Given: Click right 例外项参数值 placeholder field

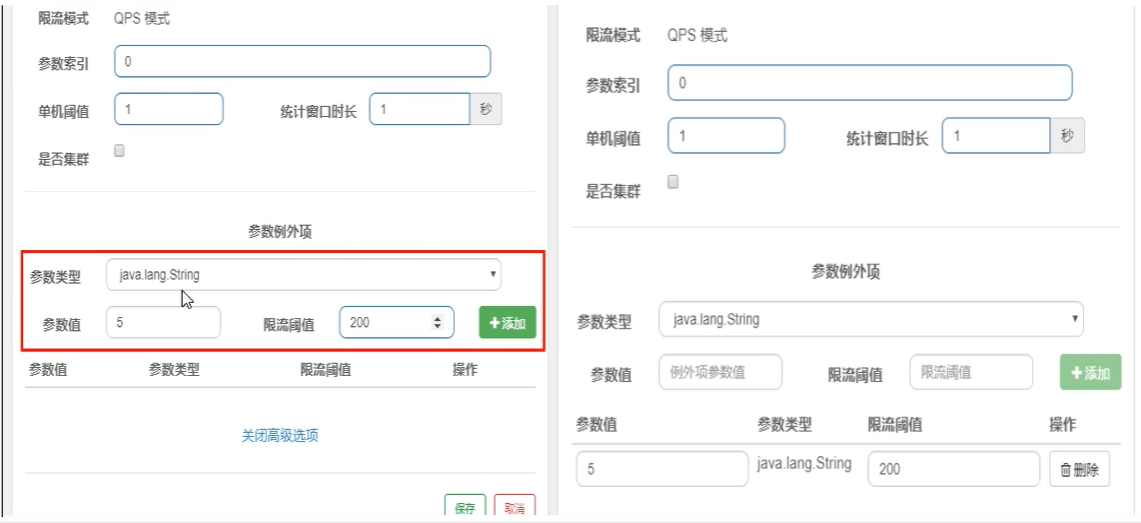Looking at the screenshot, I should coord(720,372).
